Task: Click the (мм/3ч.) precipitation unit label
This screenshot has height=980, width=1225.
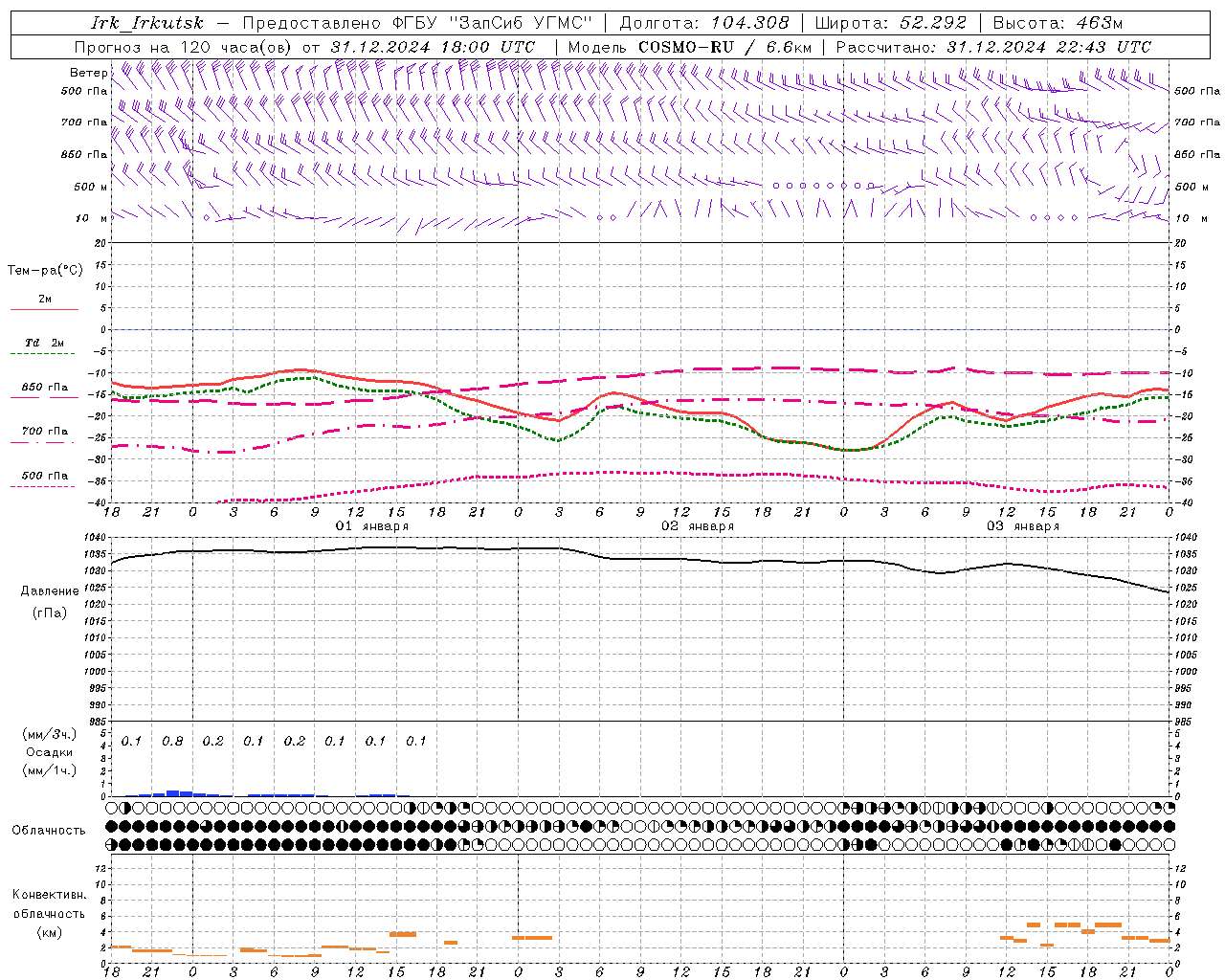Action: (50, 734)
